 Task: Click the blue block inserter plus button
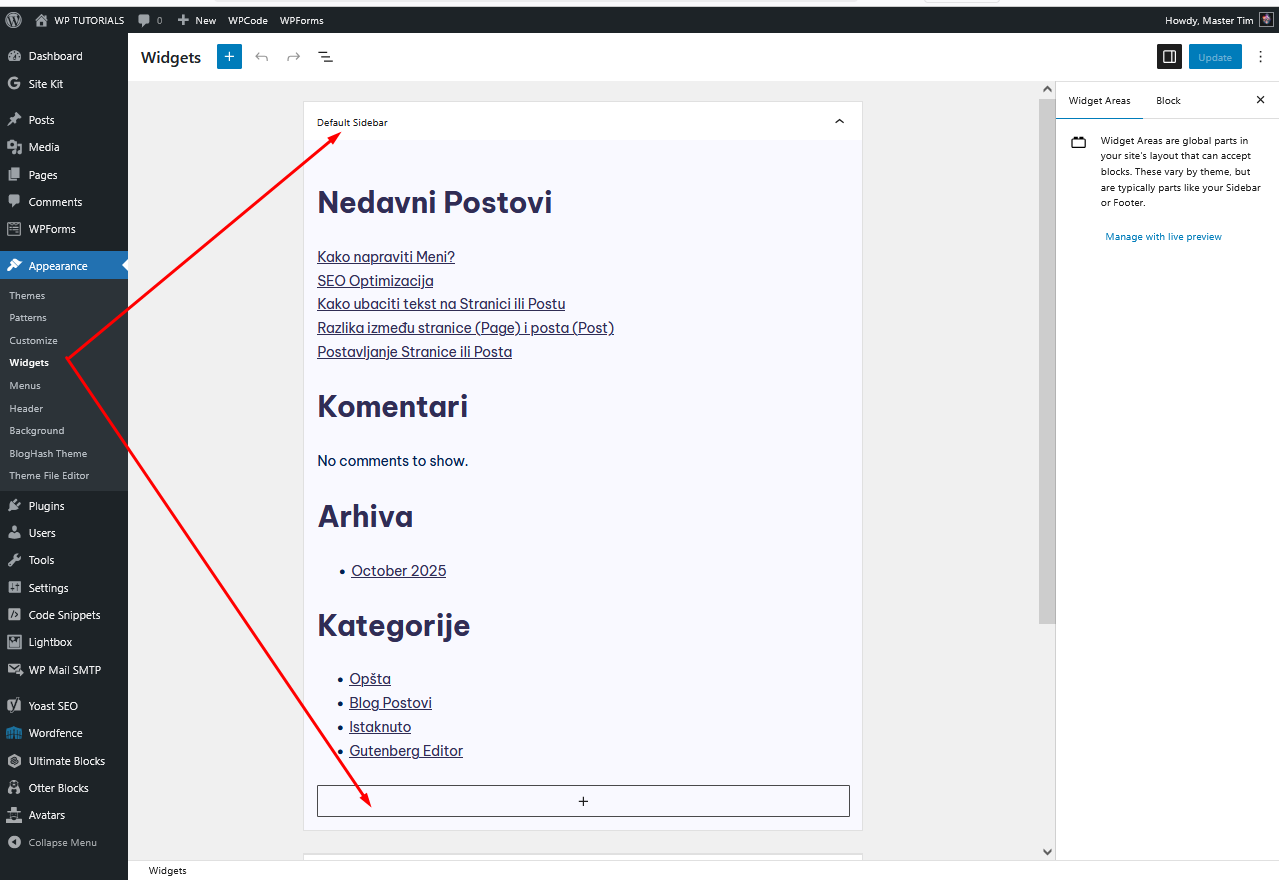(229, 57)
